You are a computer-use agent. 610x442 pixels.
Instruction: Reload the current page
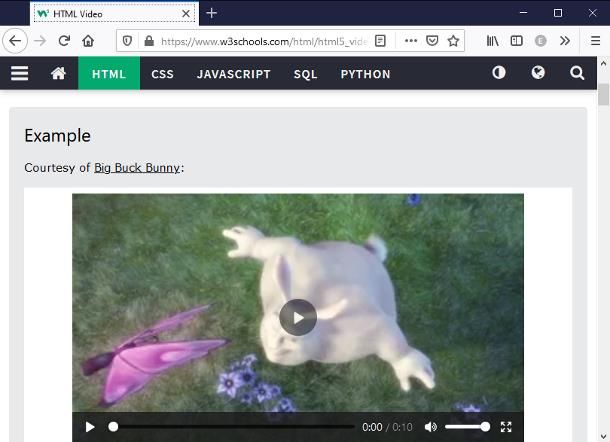tap(64, 40)
